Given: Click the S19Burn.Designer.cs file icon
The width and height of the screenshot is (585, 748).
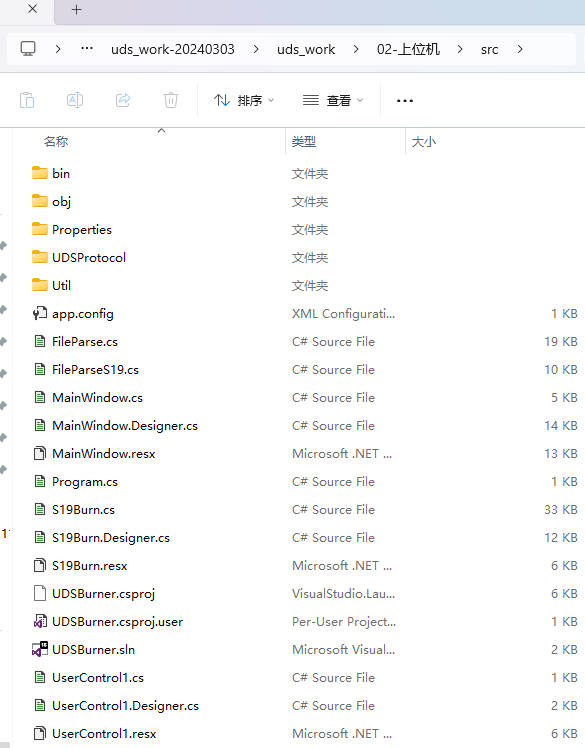Looking at the screenshot, I should pyautogui.click(x=40, y=537).
